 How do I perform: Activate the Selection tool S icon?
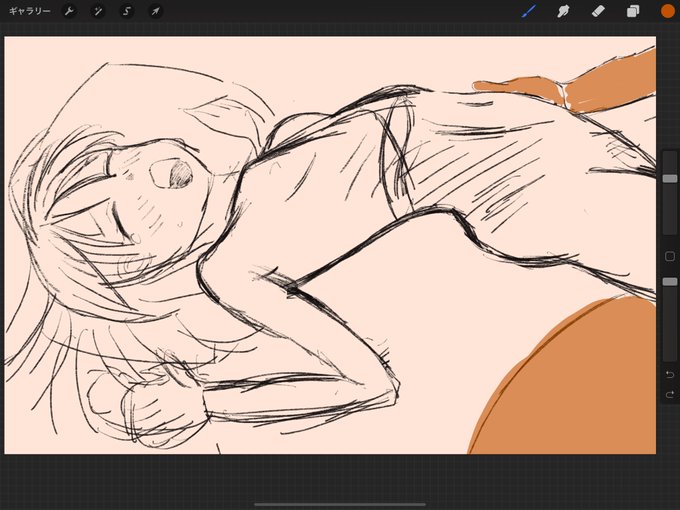[x=127, y=11]
